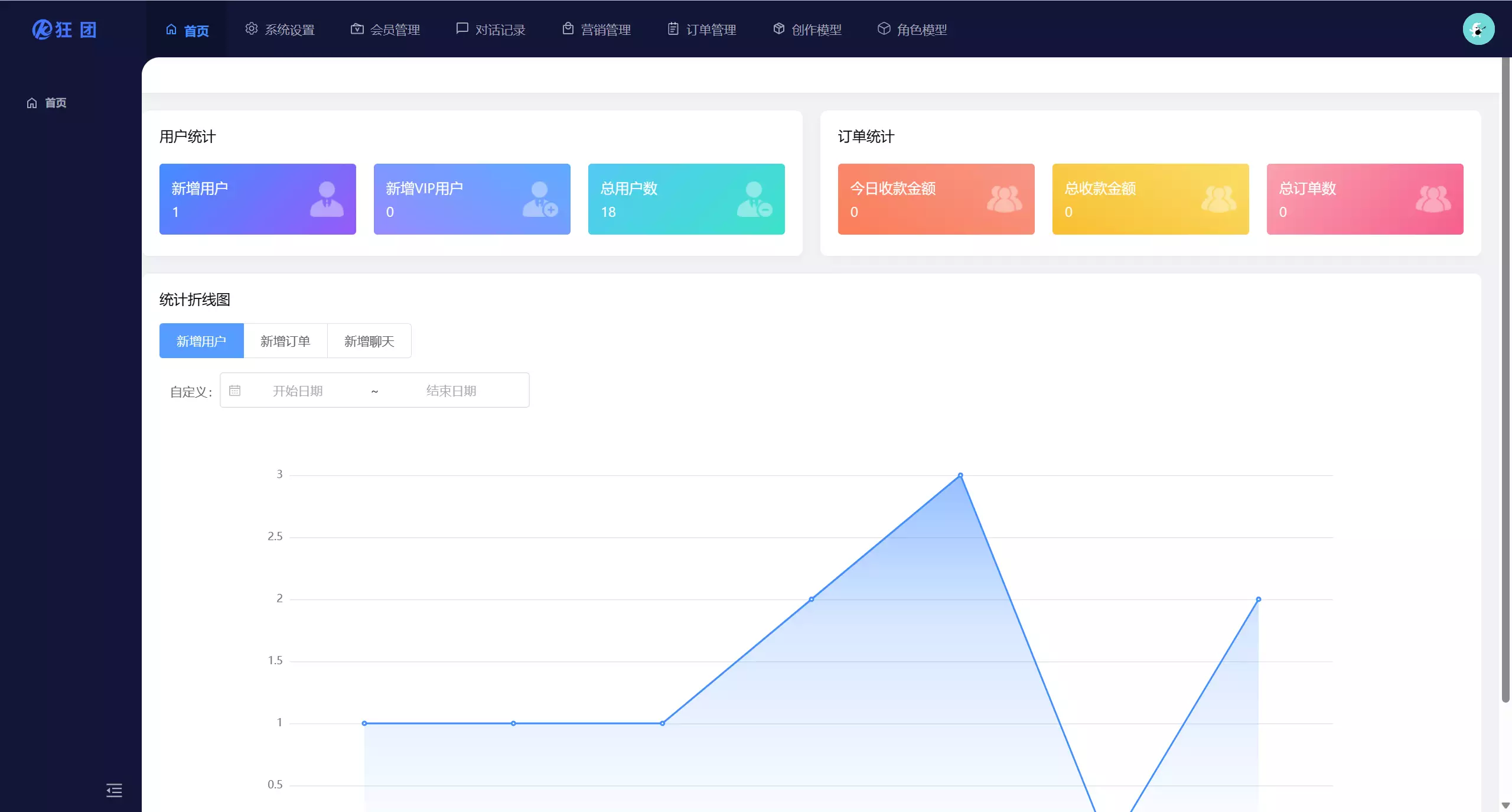Click the first data point on the chart line
1512x812 pixels.
coord(364,723)
